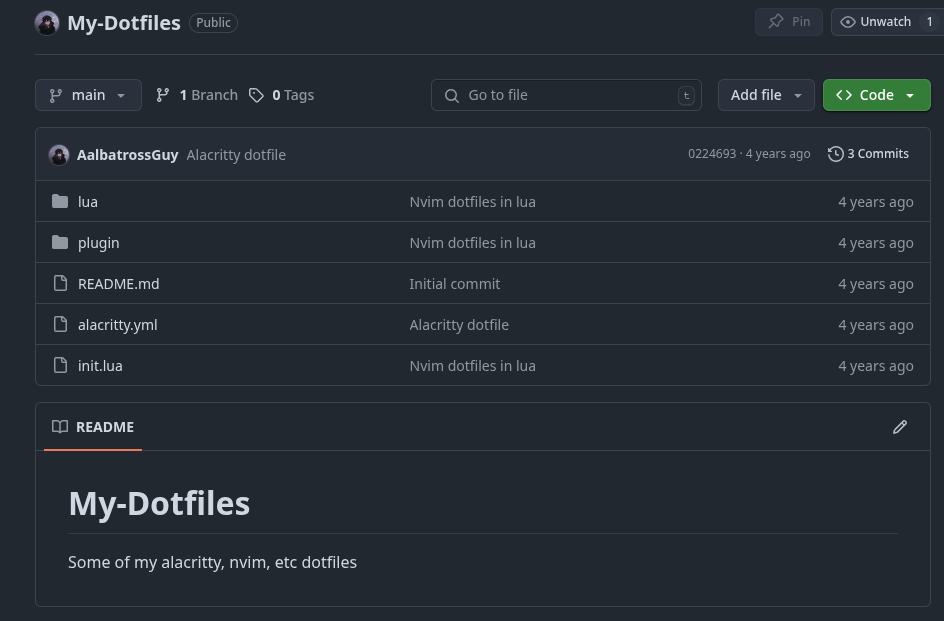Screen dimensions: 944x621
Task: Click the branch icon next to 1 Branch
Action: point(162,95)
